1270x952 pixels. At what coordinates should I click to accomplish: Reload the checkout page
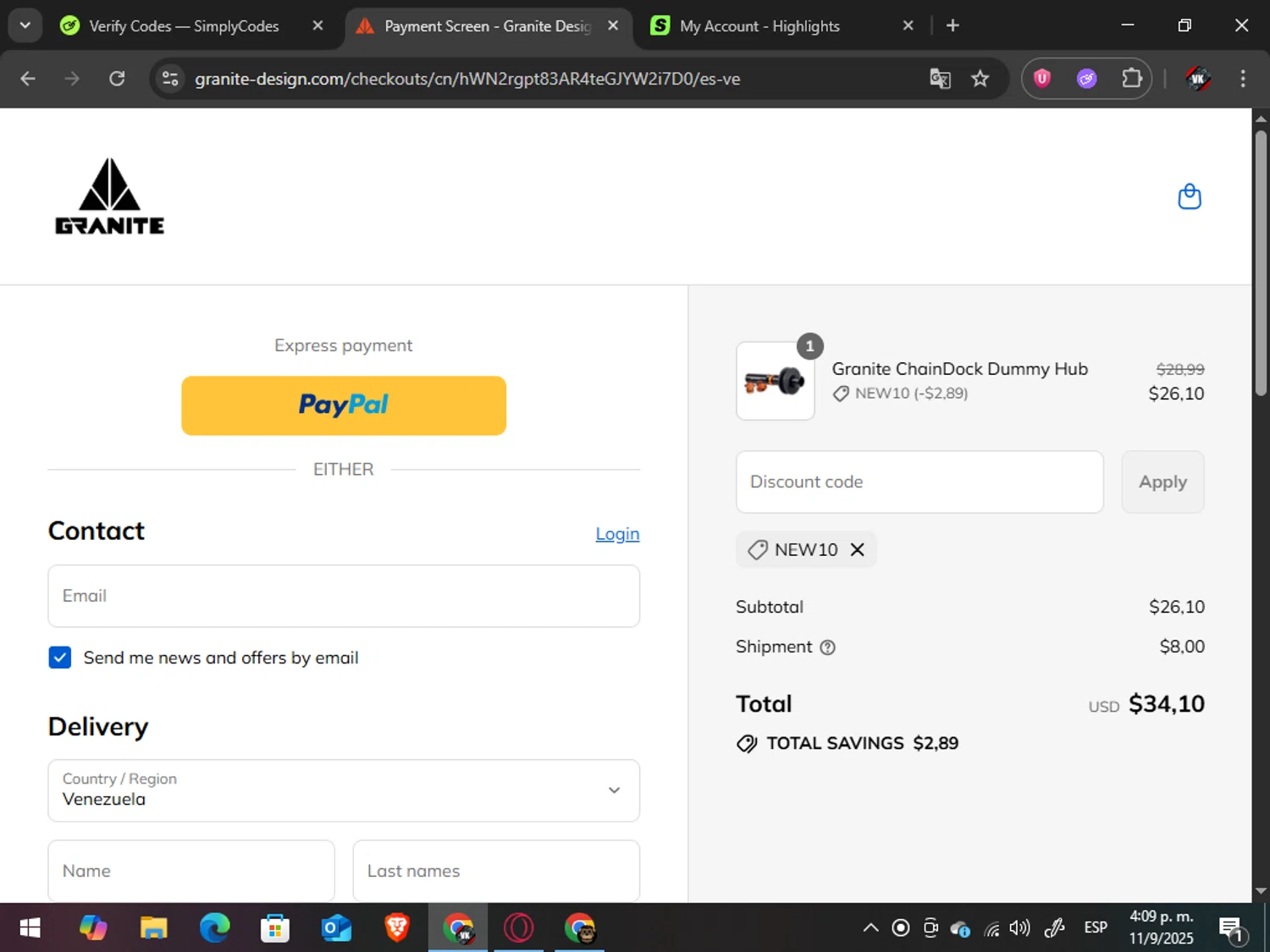117,79
